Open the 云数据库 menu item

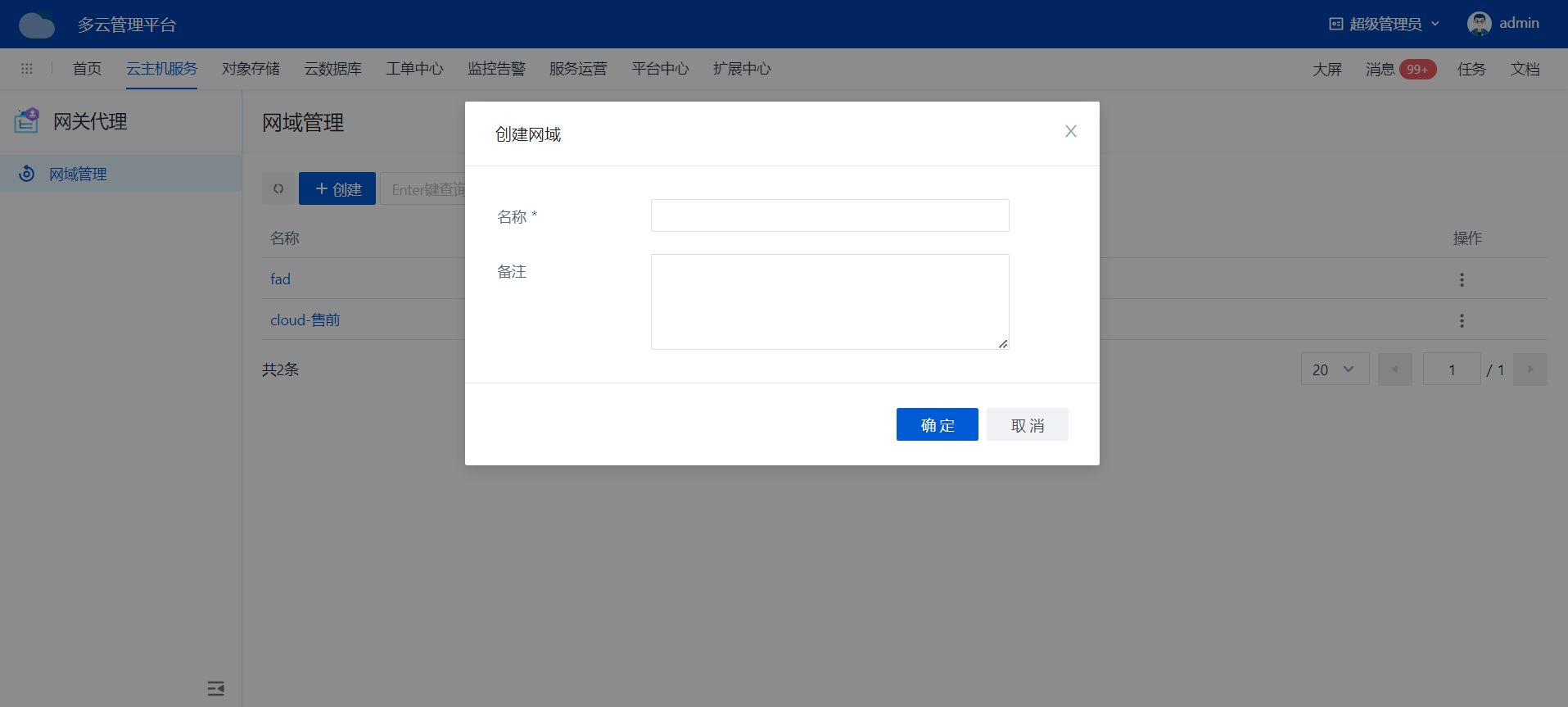click(x=332, y=69)
